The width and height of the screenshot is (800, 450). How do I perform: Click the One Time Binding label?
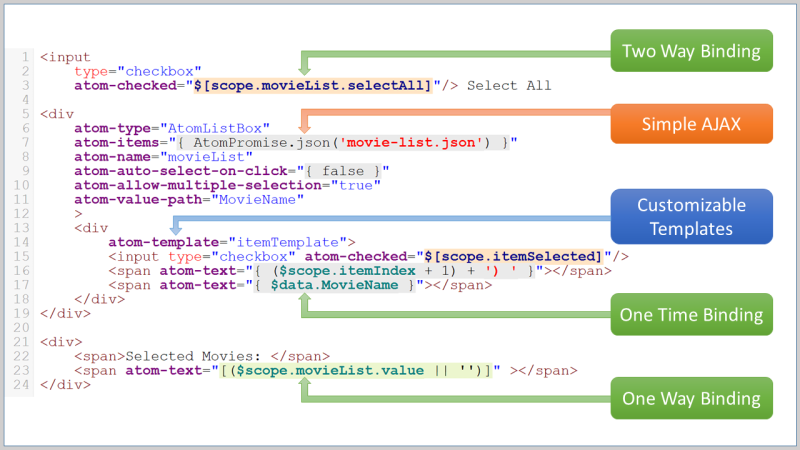pyautogui.click(x=690, y=316)
